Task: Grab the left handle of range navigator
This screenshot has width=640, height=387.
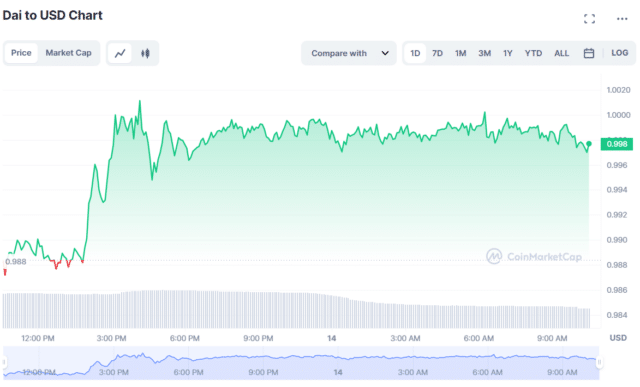Action: point(4,362)
